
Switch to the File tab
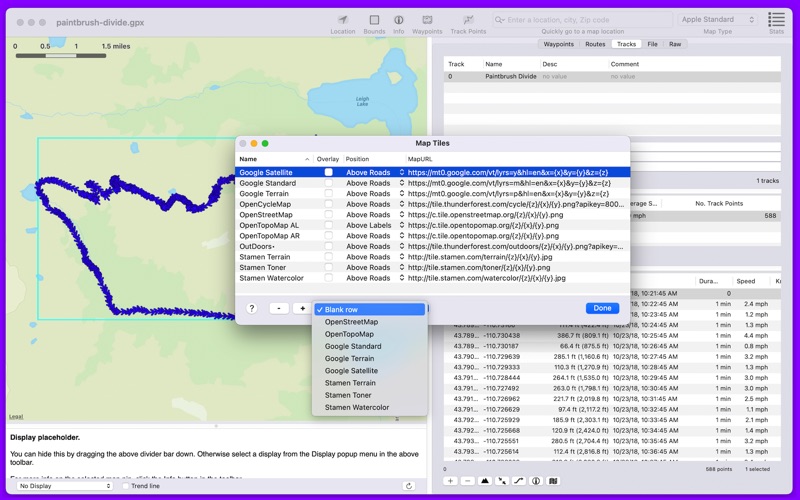tap(653, 44)
